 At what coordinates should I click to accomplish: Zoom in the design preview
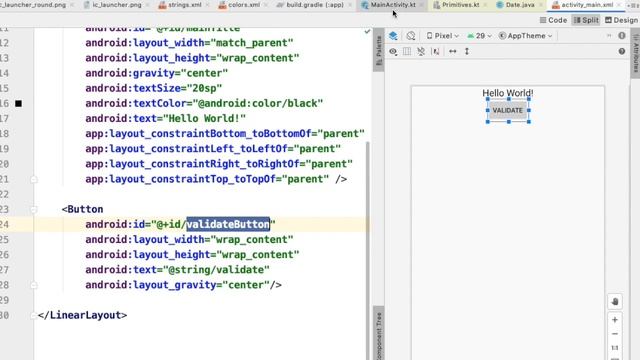615,320
